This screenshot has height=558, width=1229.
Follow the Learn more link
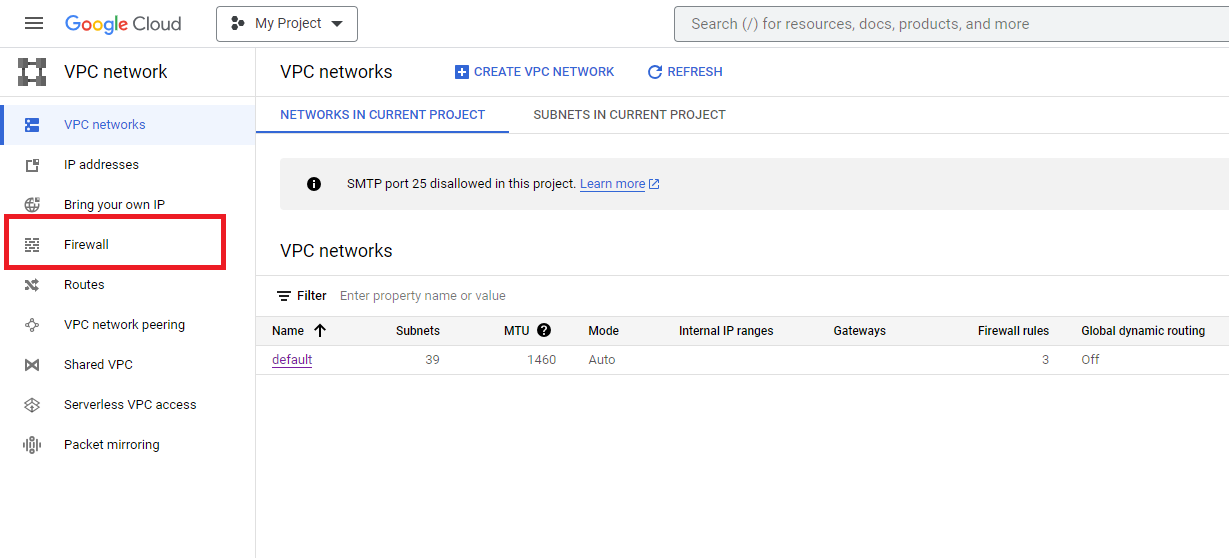(x=612, y=184)
